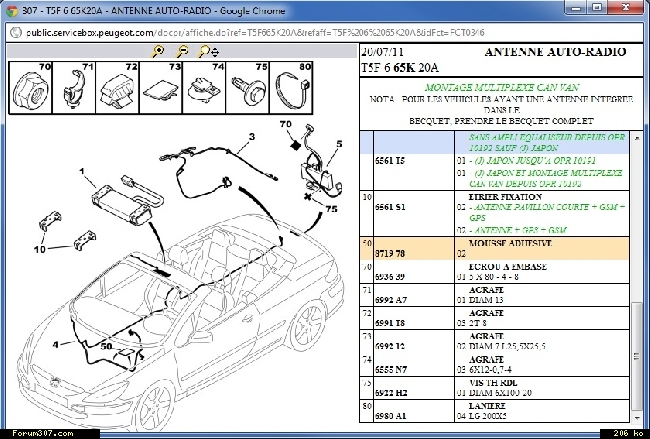
Task: Select part reference 6936 39
Action: (390, 277)
